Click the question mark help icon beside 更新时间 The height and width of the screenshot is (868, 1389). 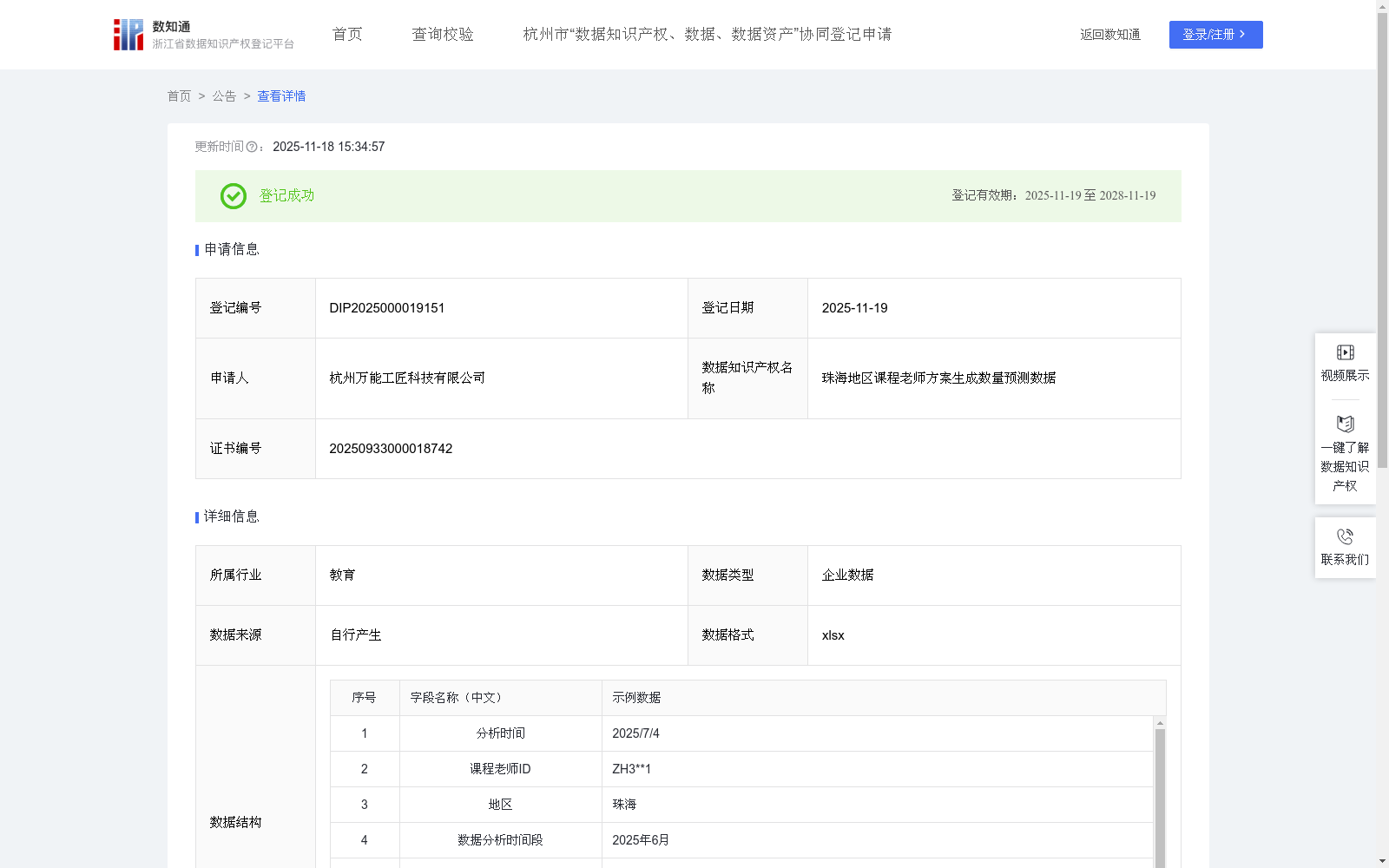point(252,148)
